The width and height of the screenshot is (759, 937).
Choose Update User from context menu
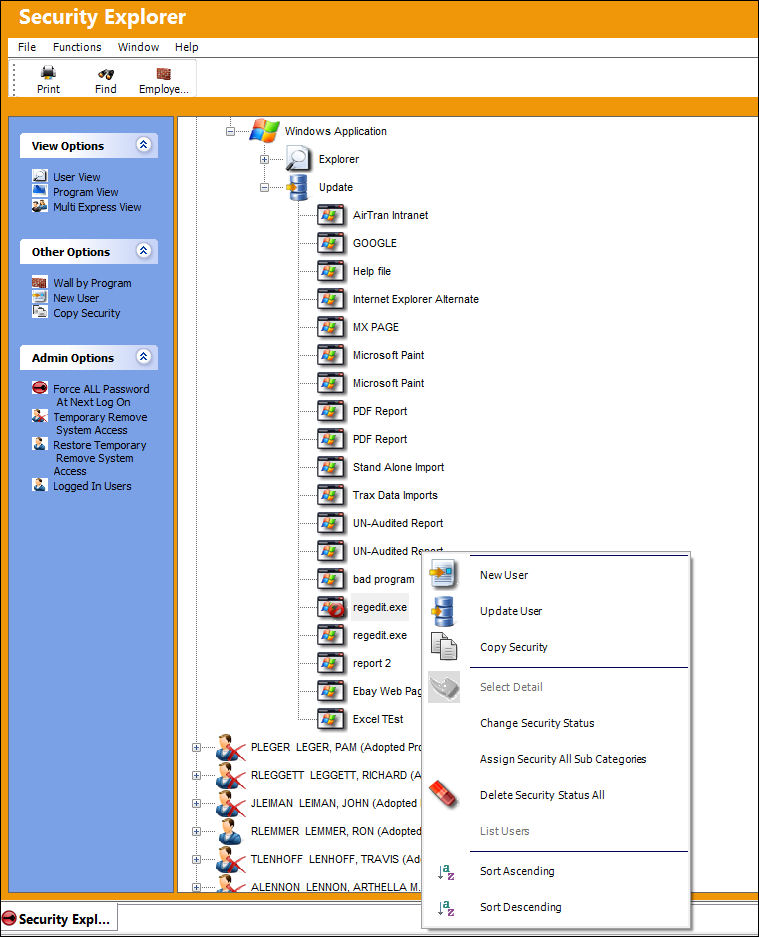[511, 611]
